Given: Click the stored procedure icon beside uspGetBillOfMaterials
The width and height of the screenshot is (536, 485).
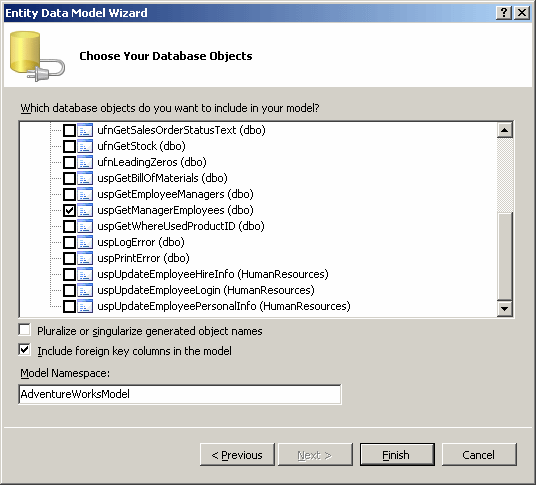Looking at the screenshot, I should [x=85, y=178].
